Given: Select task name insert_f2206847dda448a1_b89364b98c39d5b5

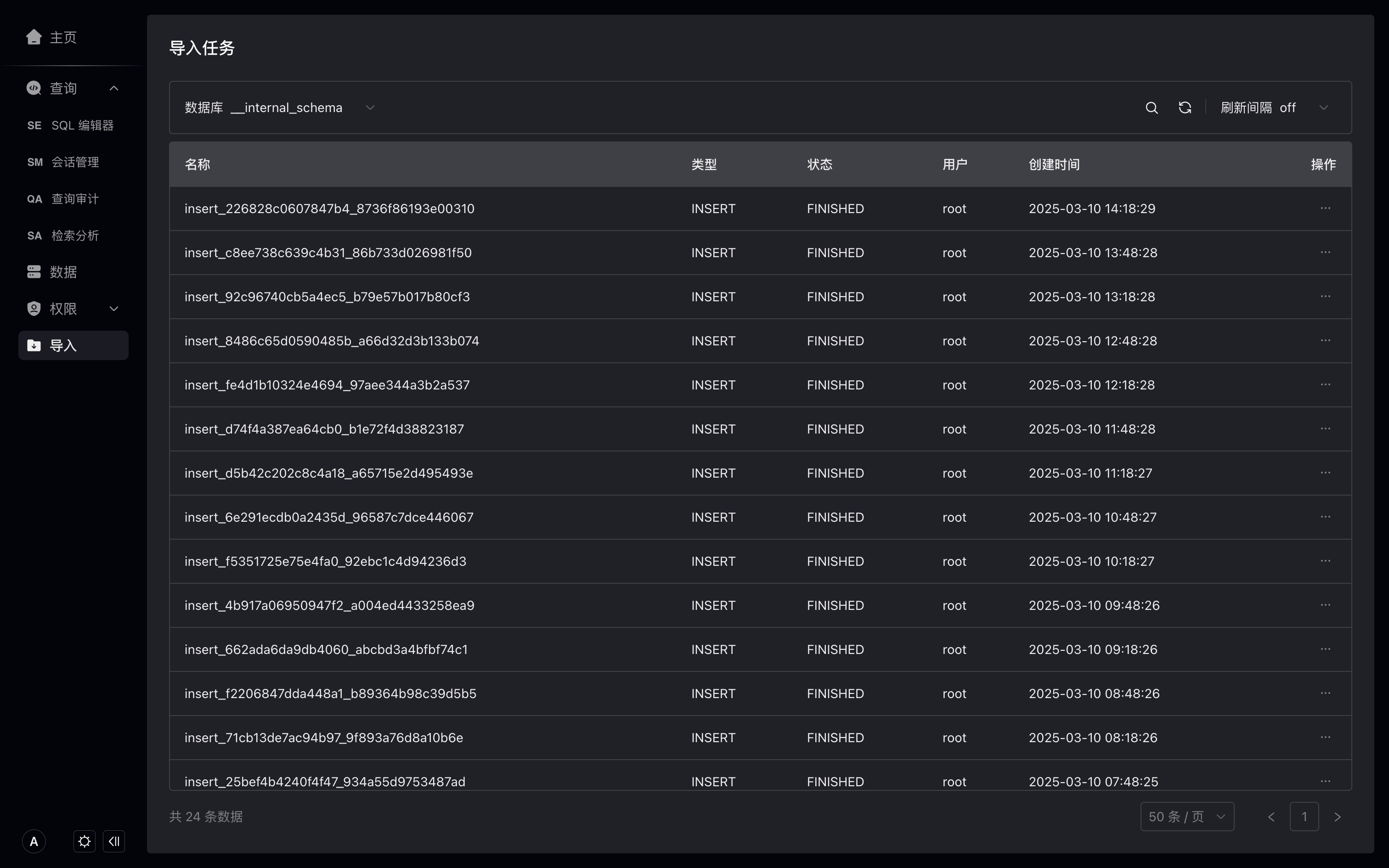Looking at the screenshot, I should [x=331, y=693].
